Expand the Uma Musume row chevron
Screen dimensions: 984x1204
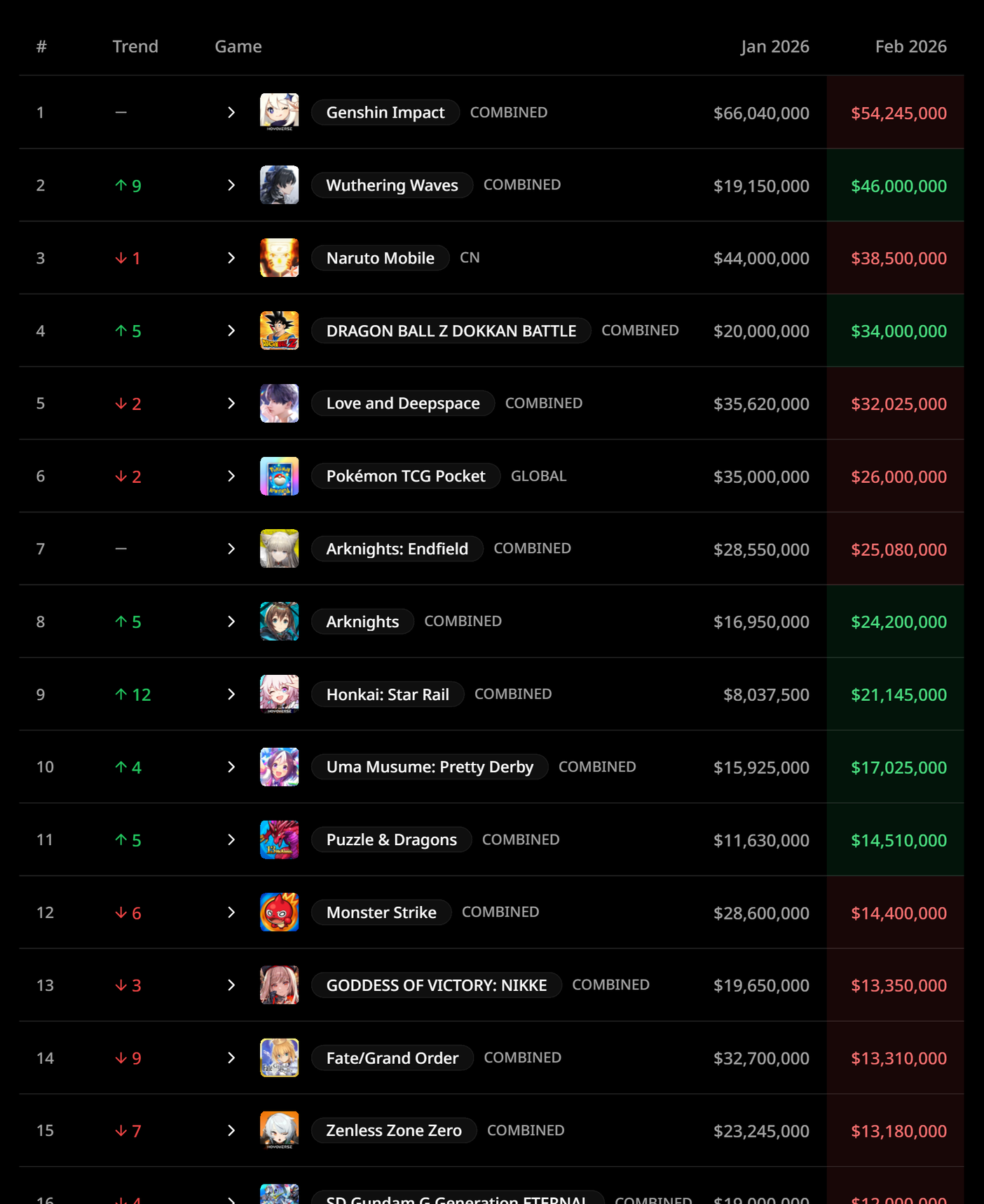point(231,767)
